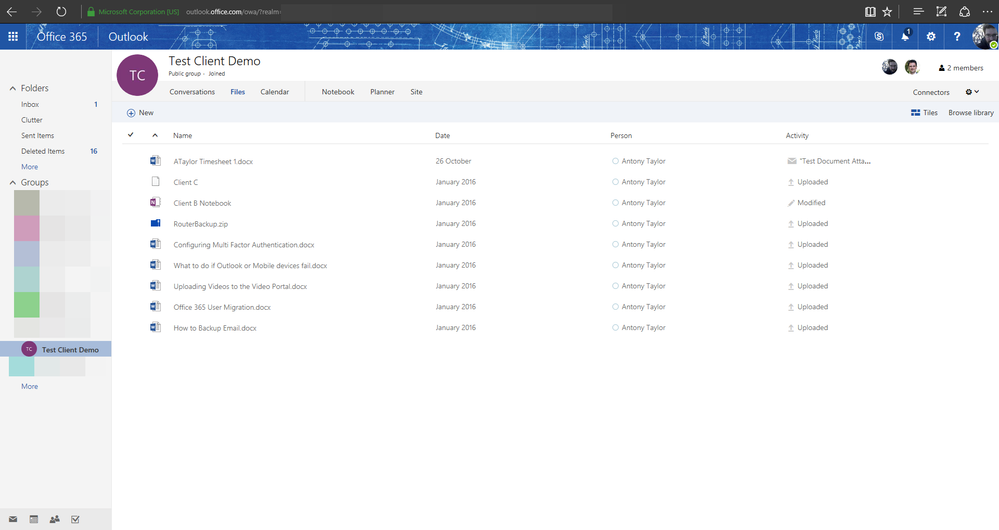Toggle the sort arrow beside Name
Image resolution: width=999 pixels, height=530 pixels.
click(155, 135)
